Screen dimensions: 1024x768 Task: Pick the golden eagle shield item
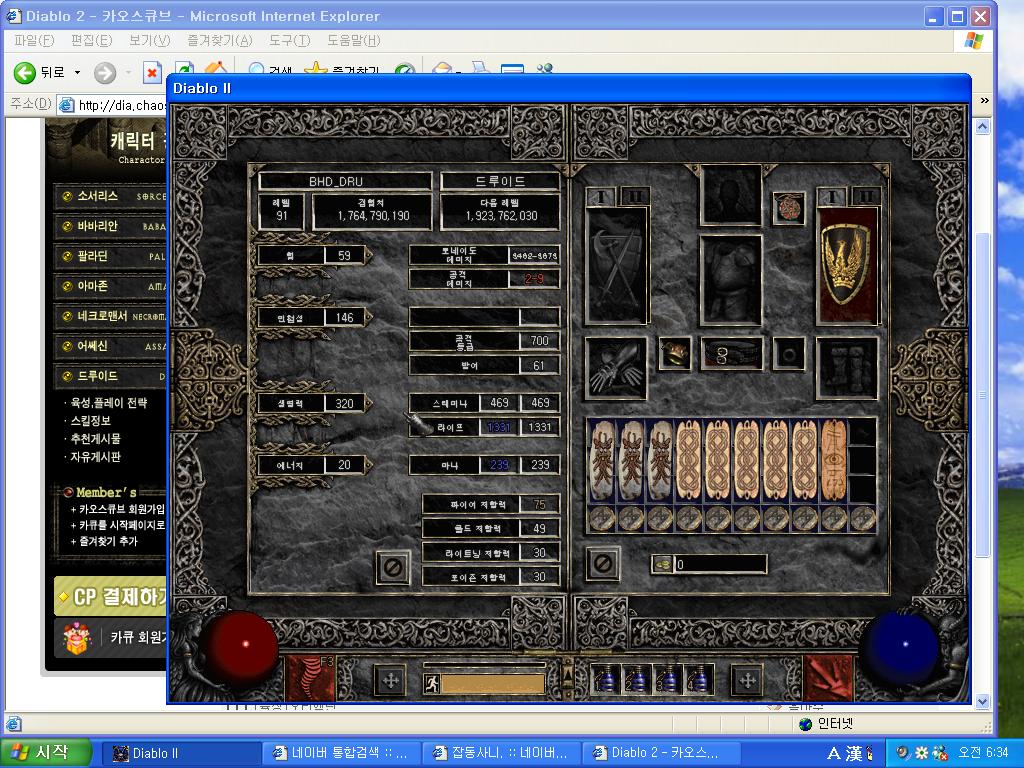click(846, 266)
